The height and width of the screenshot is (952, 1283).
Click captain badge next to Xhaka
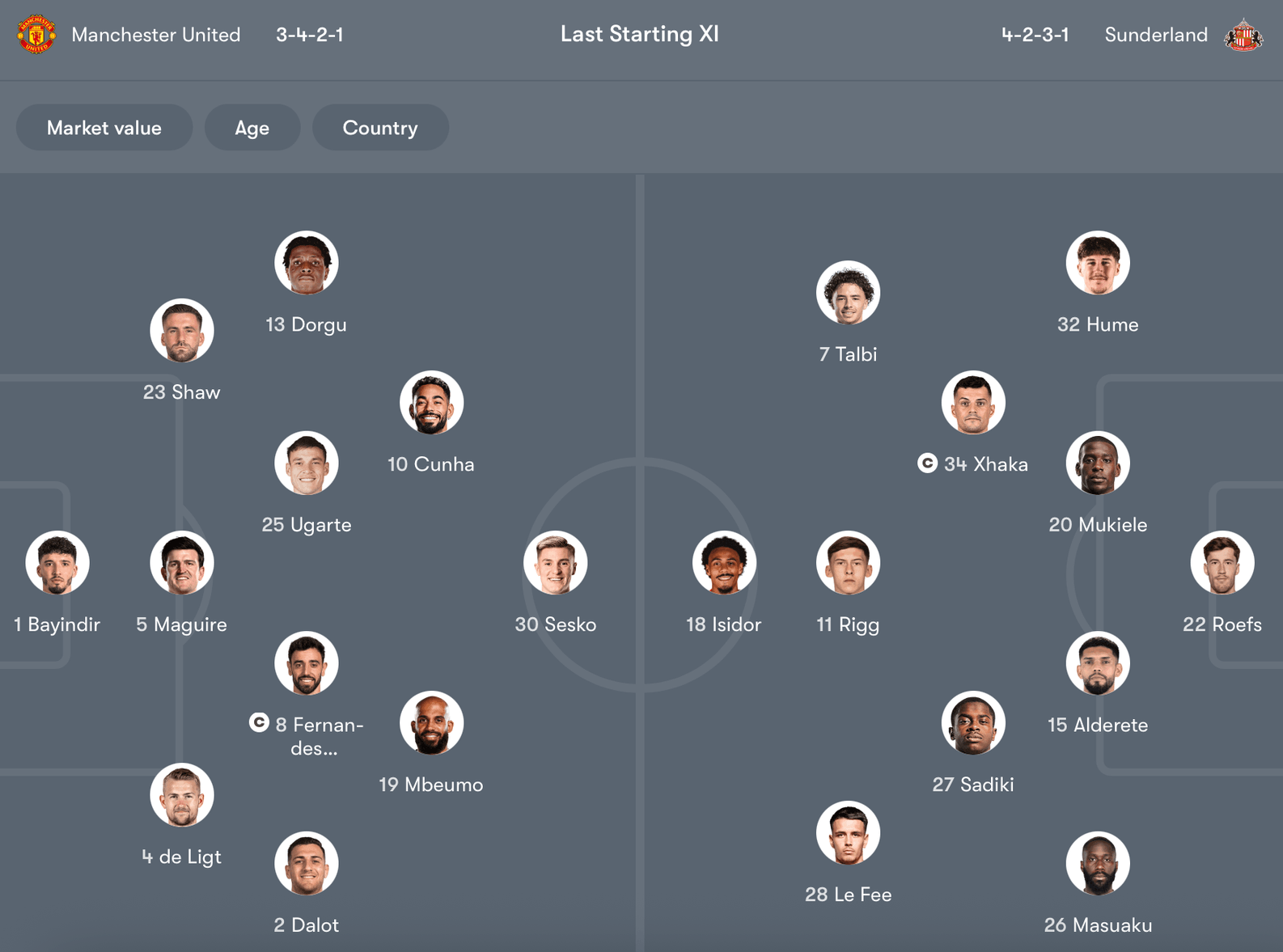(x=927, y=463)
